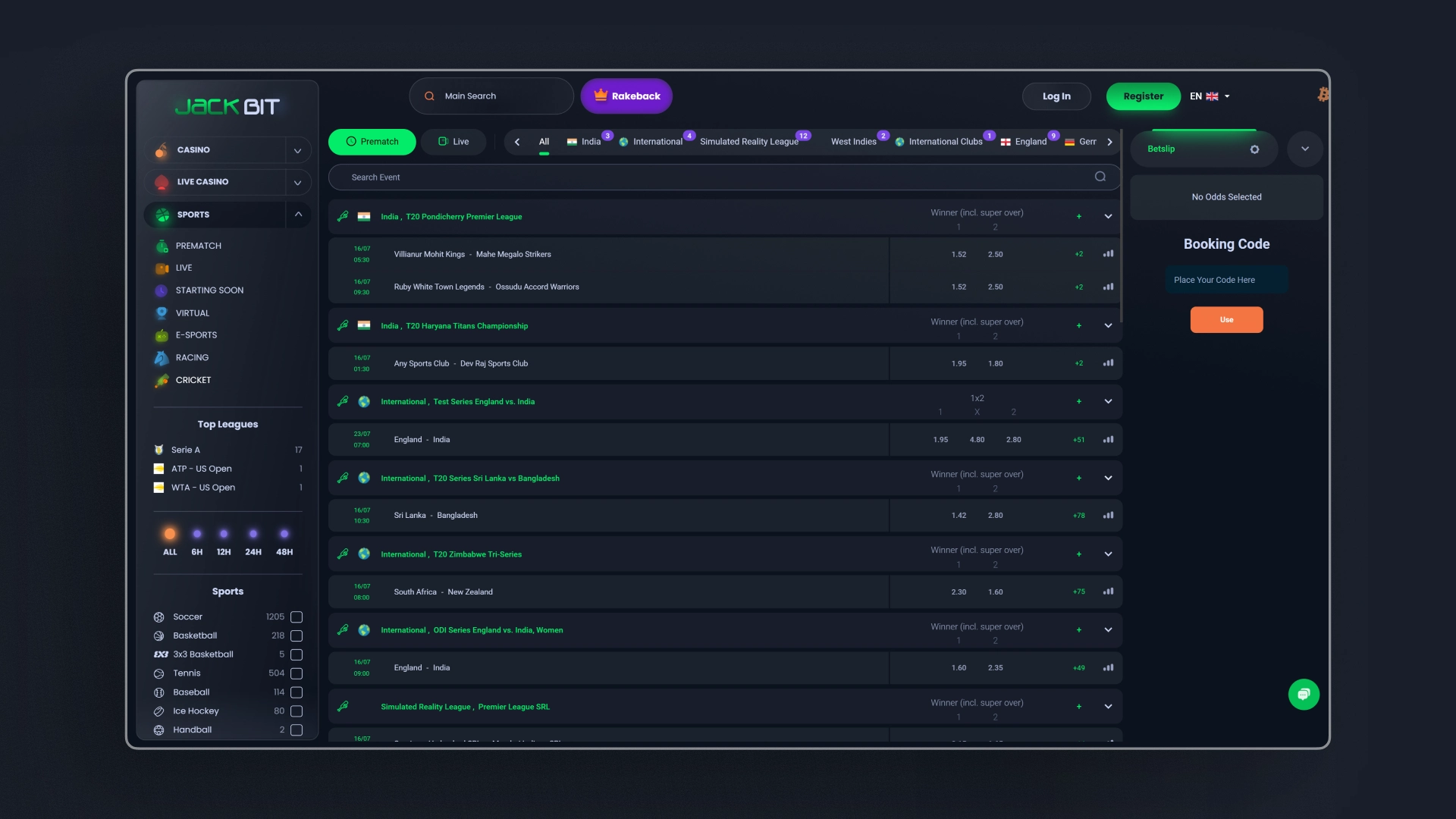The height and width of the screenshot is (819, 1456).
Task: Click the JackBit logo
Action: point(227,106)
